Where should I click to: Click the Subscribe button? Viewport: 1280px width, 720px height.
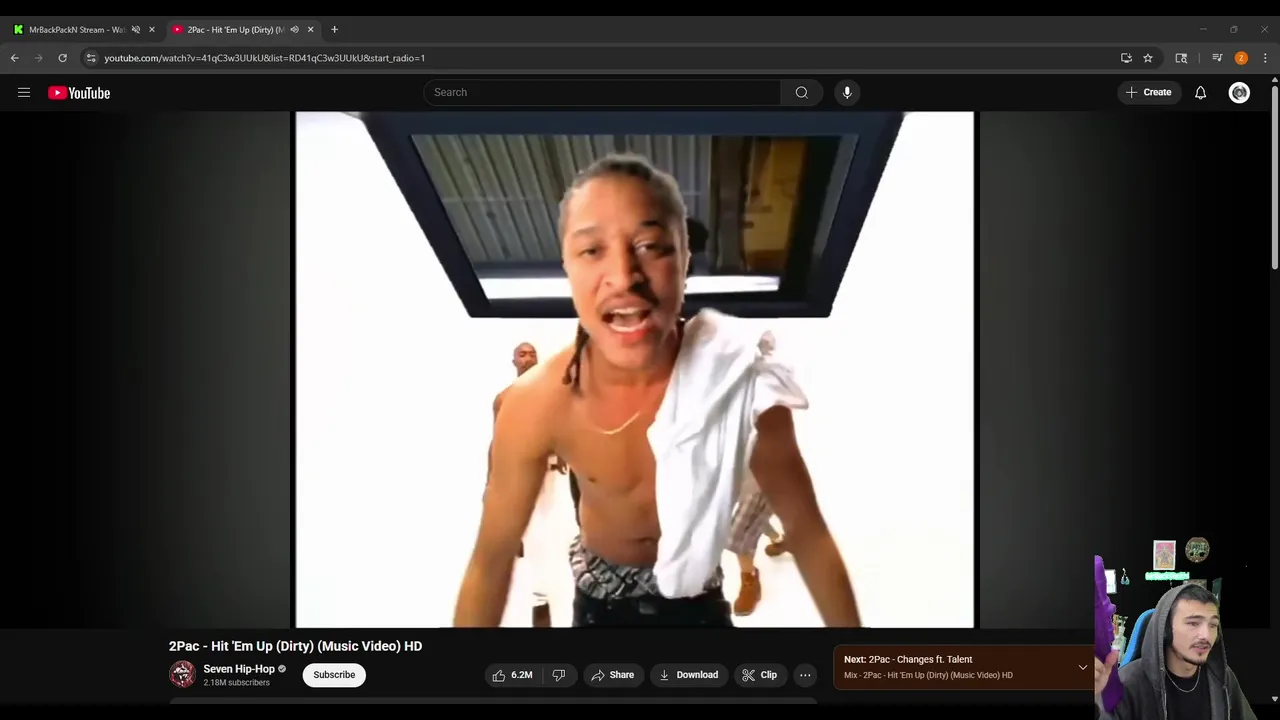(334, 675)
